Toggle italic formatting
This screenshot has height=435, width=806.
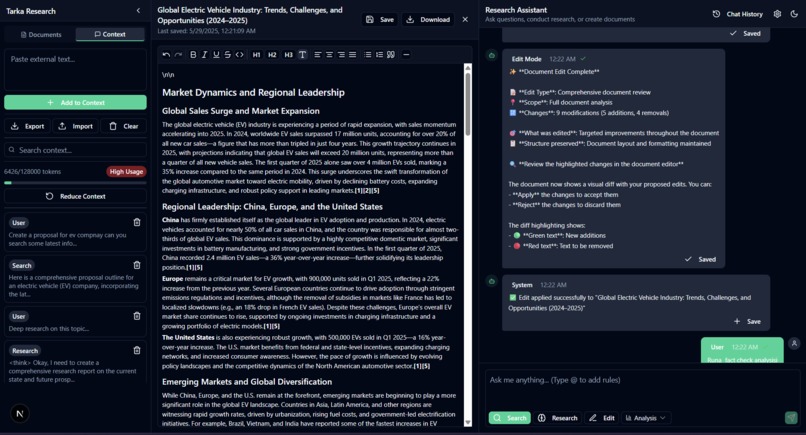coord(205,55)
